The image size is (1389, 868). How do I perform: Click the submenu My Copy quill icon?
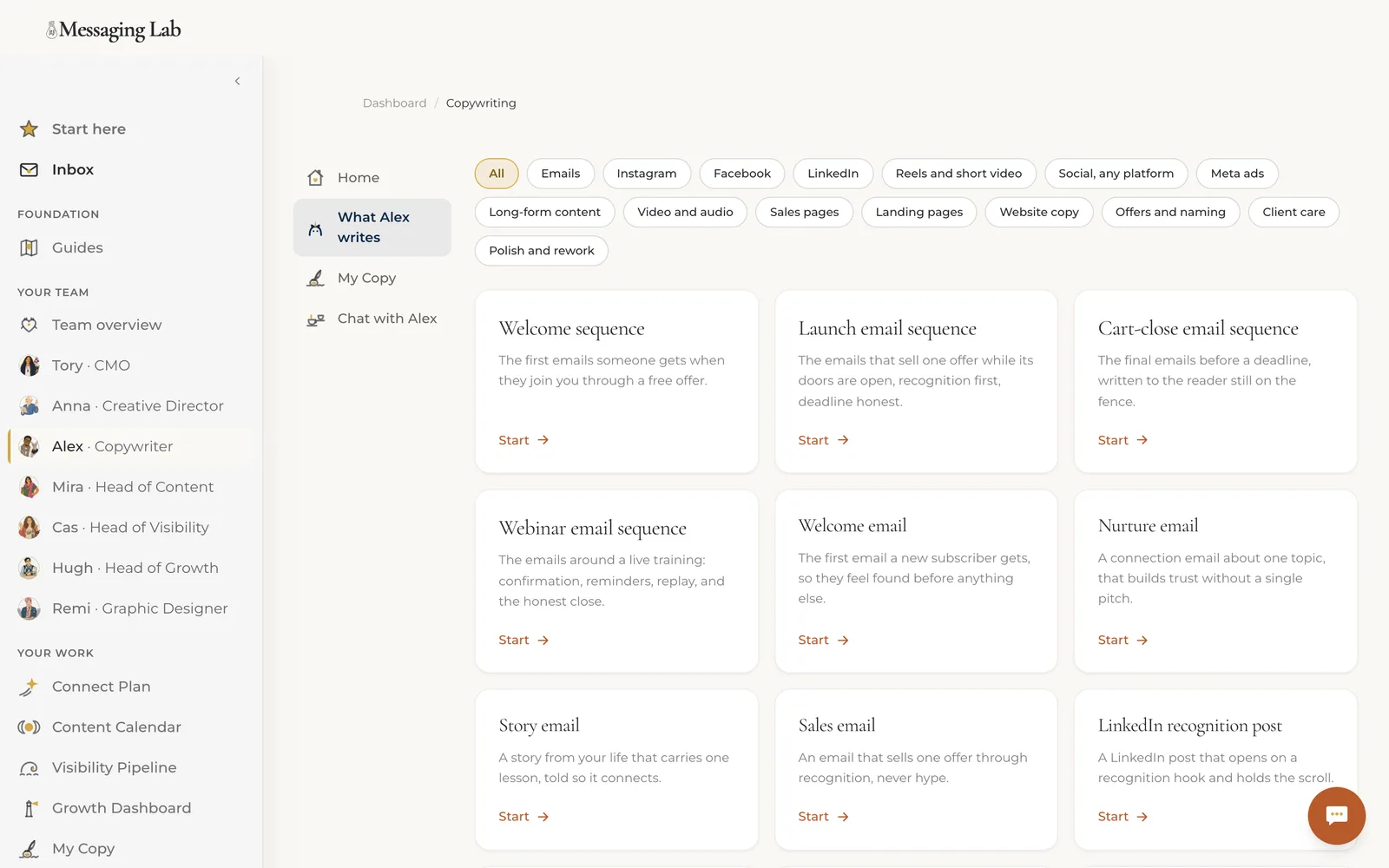click(x=315, y=279)
